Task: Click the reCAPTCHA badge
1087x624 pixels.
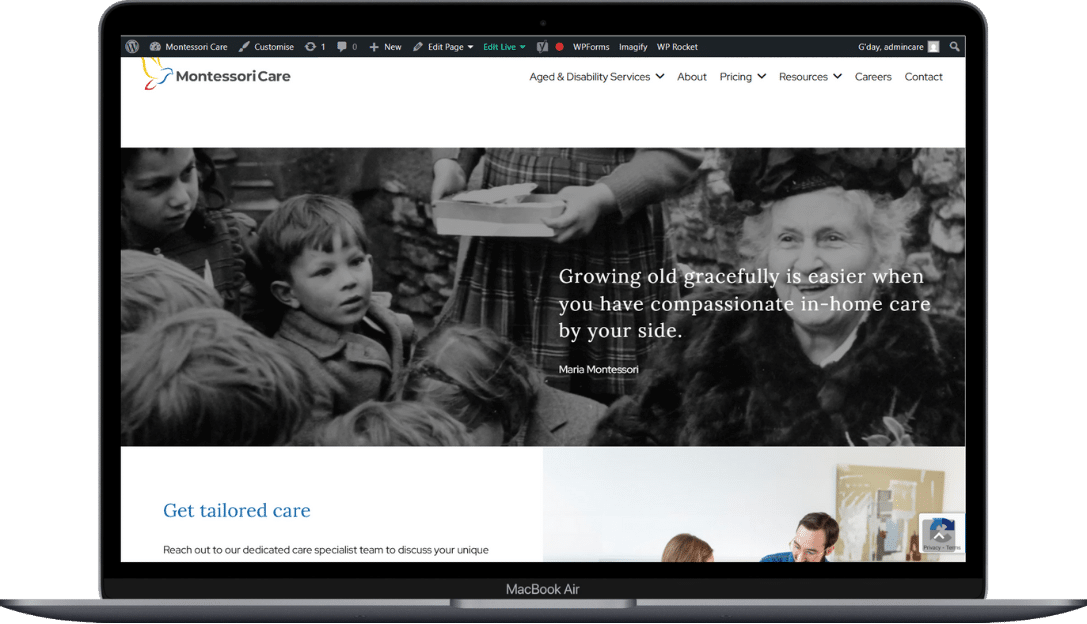Action: tap(941, 534)
